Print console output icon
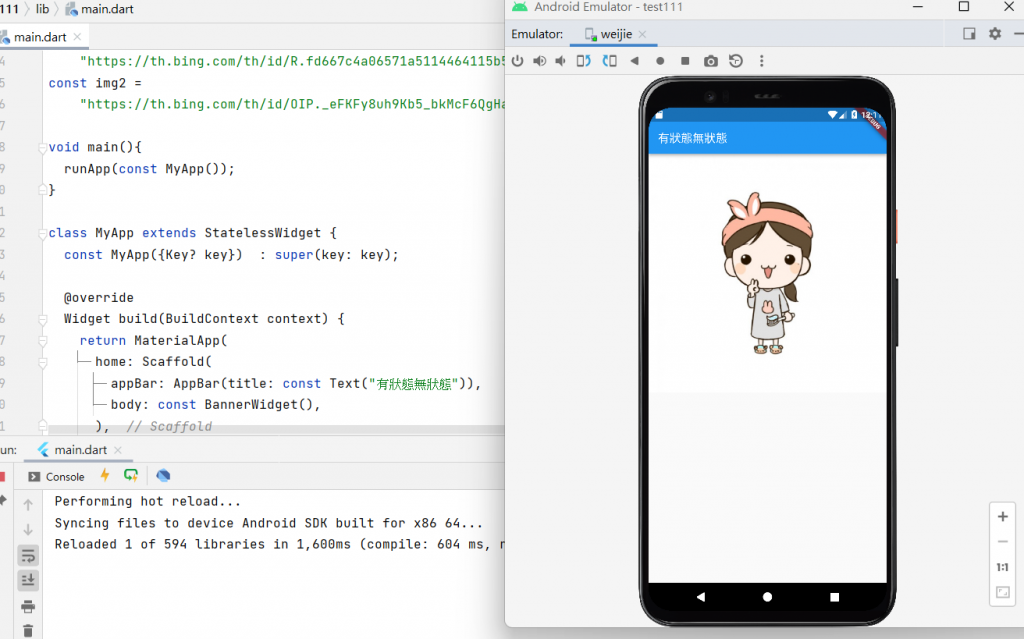Viewport: 1024px width, 639px height. pyautogui.click(x=28, y=606)
